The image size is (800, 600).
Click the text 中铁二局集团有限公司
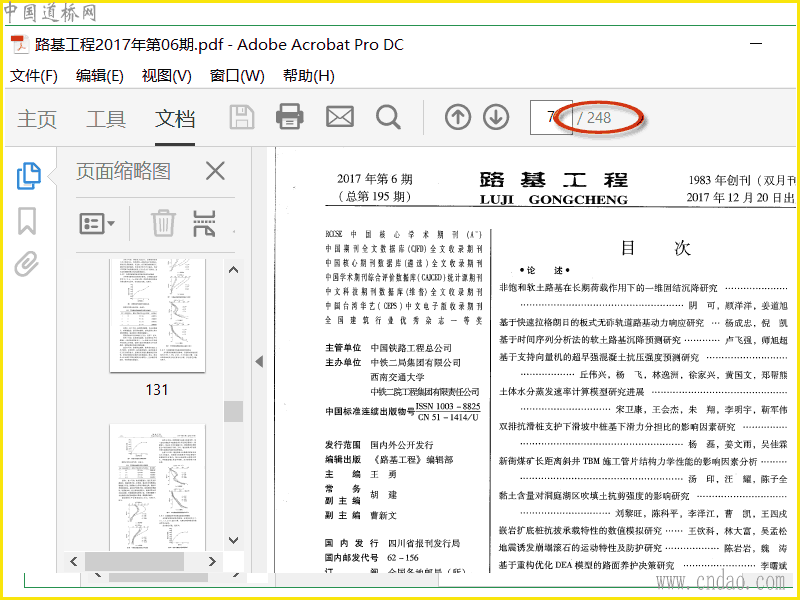coord(415,363)
